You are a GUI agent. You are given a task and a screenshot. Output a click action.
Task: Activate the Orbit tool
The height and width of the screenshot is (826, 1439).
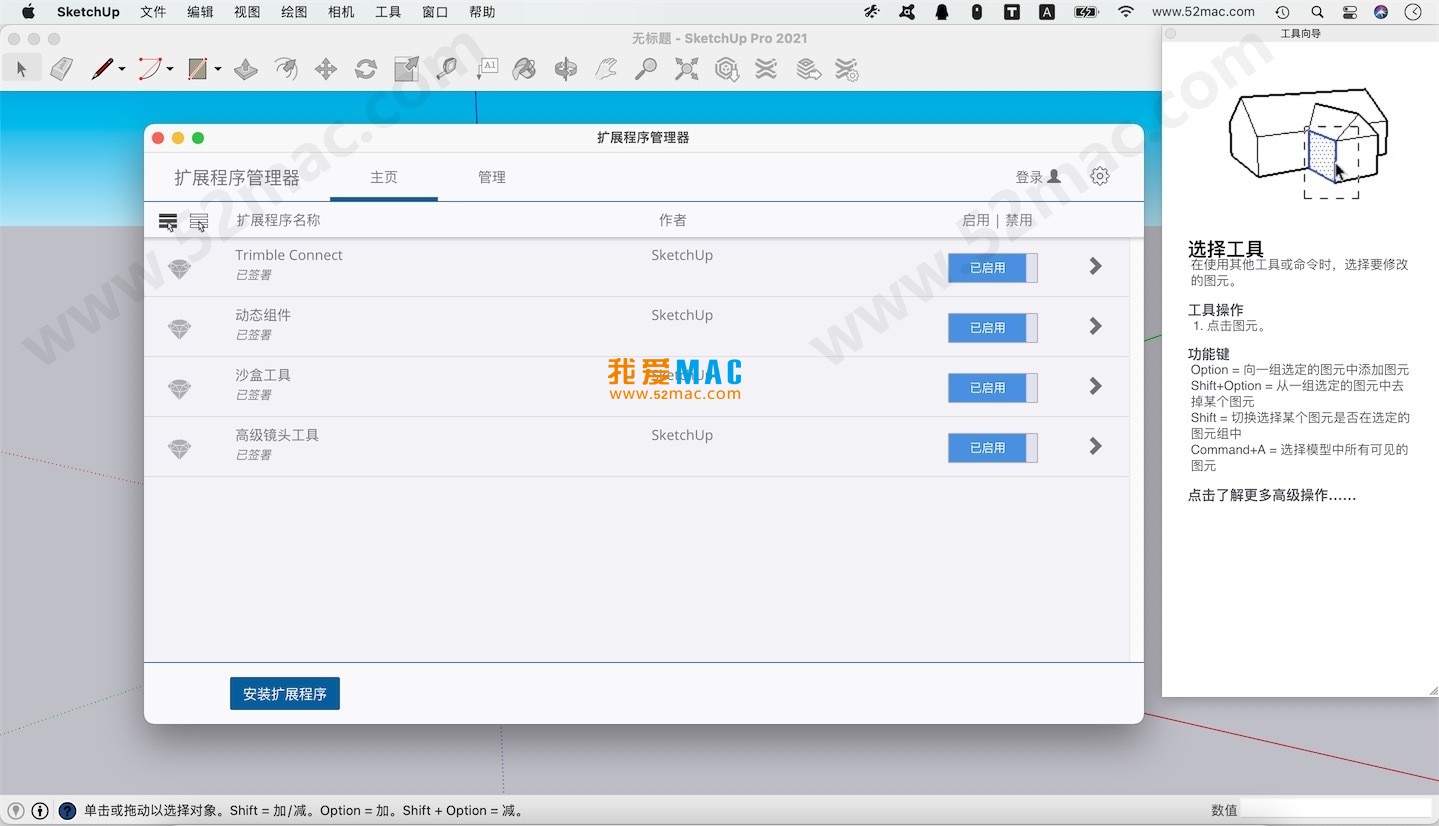566,69
